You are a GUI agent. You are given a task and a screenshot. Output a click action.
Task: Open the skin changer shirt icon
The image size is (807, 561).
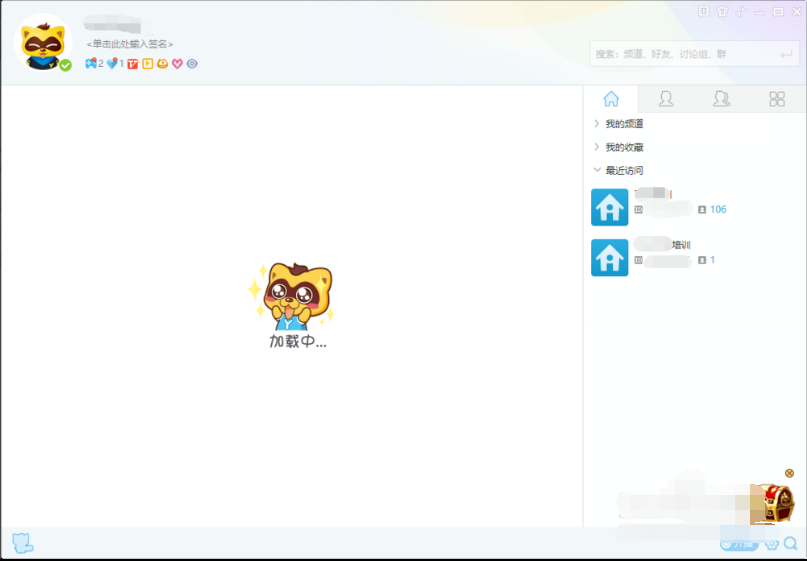pyautogui.click(x=722, y=12)
